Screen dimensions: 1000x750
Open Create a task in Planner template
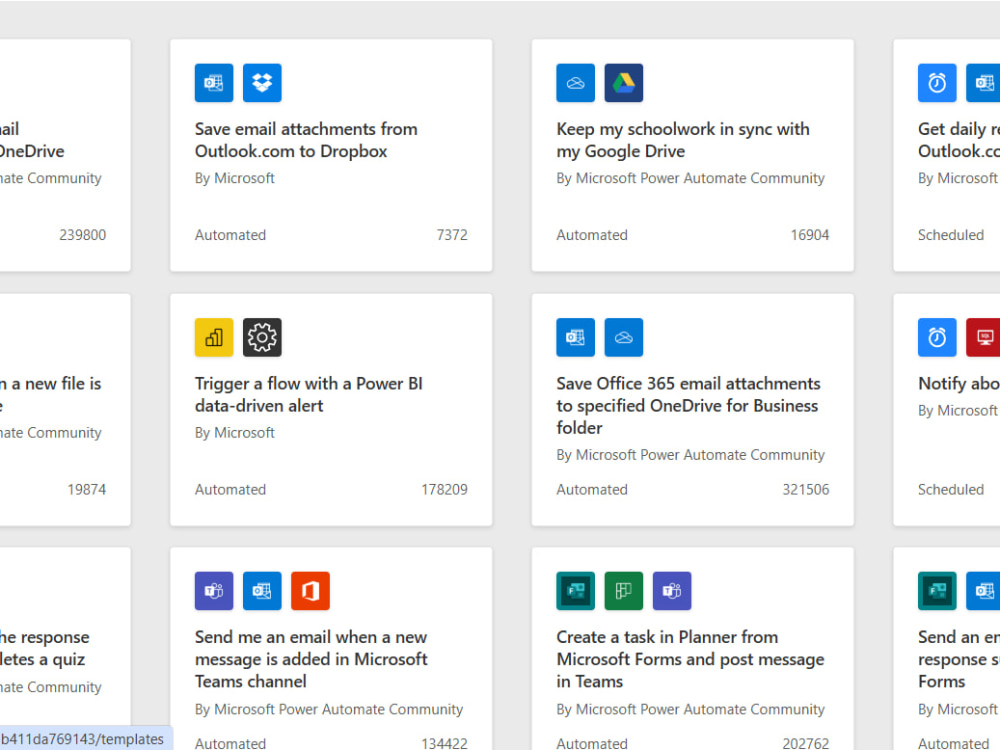(x=690, y=659)
